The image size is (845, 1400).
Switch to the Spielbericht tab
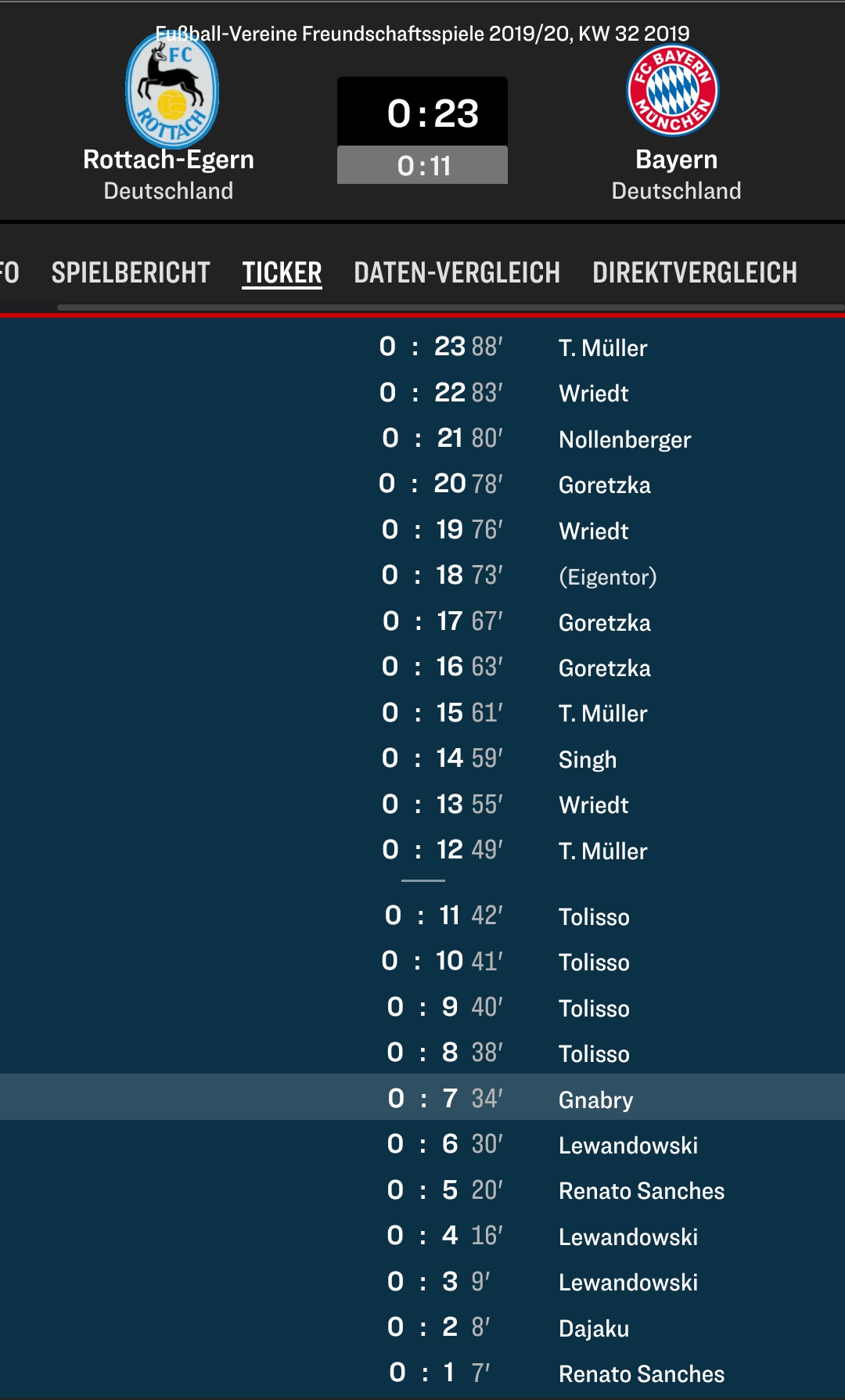coord(131,272)
